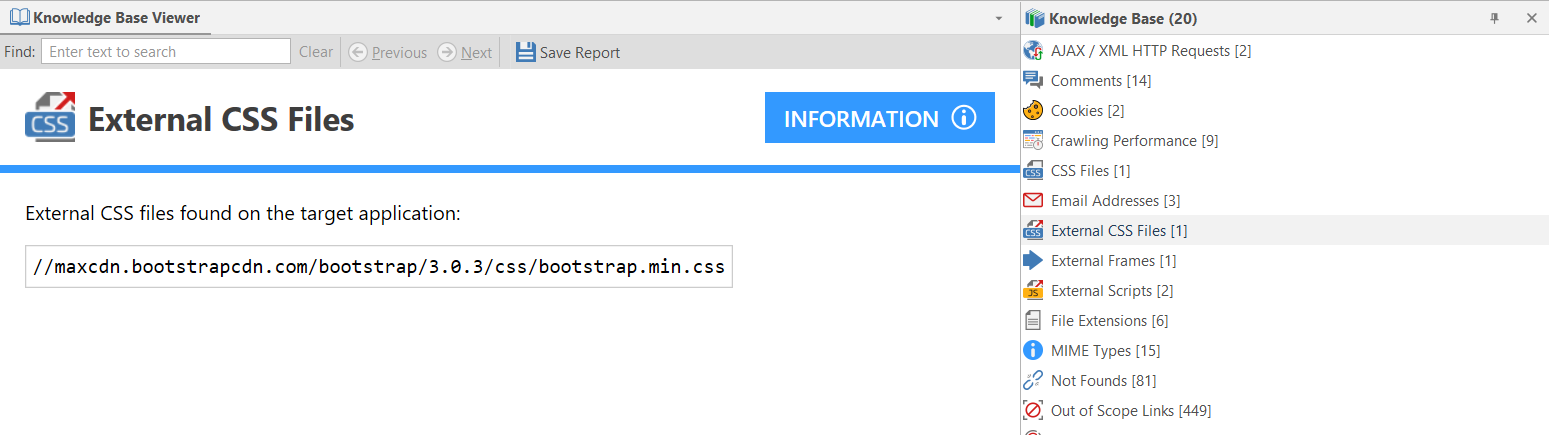Click the External Frames arrow icon
The width and height of the screenshot is (1549, 435).
click(x=1033, y=261)
